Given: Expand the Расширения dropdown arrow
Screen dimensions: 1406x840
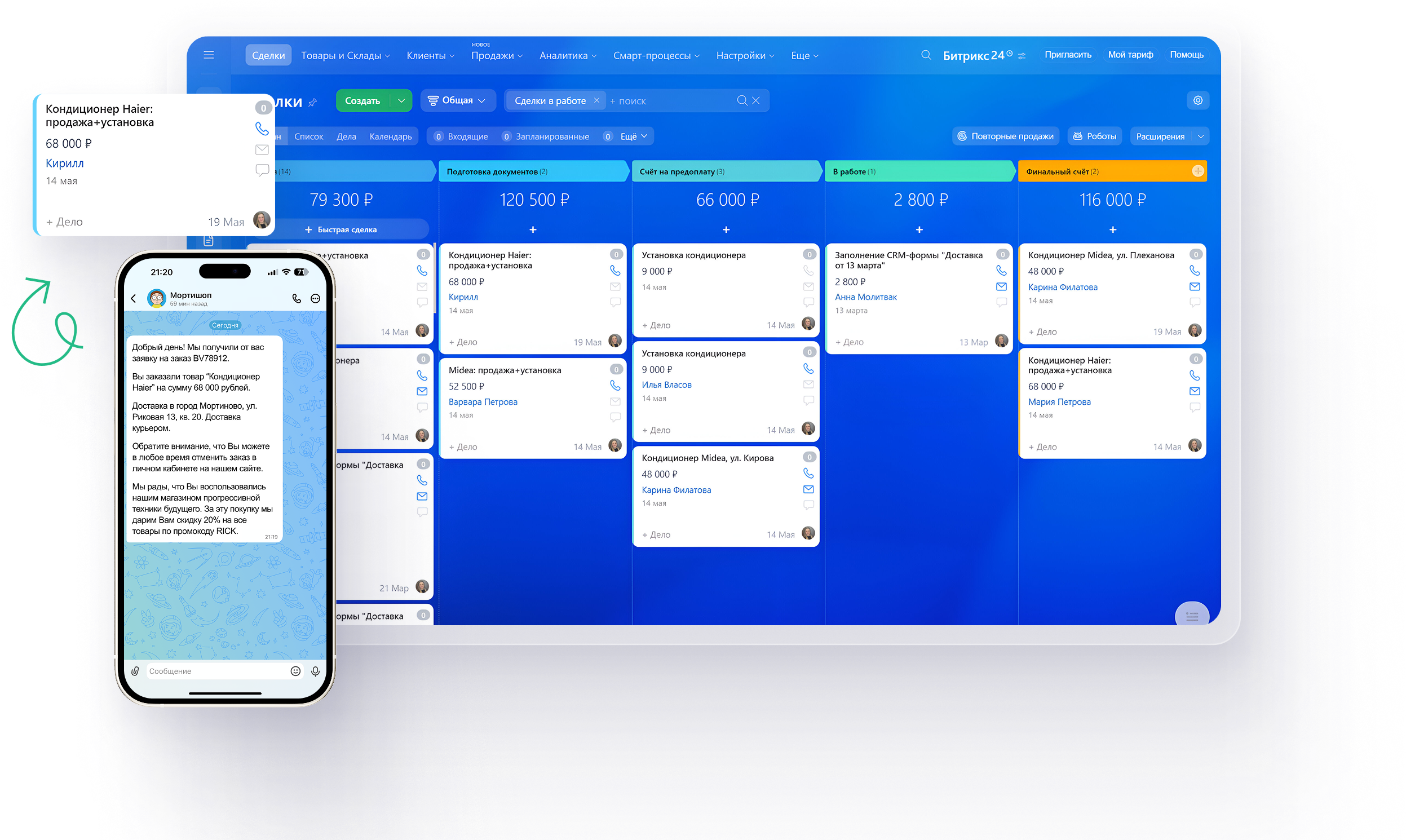Looking at the screenshot, I should click(1201, 136).
